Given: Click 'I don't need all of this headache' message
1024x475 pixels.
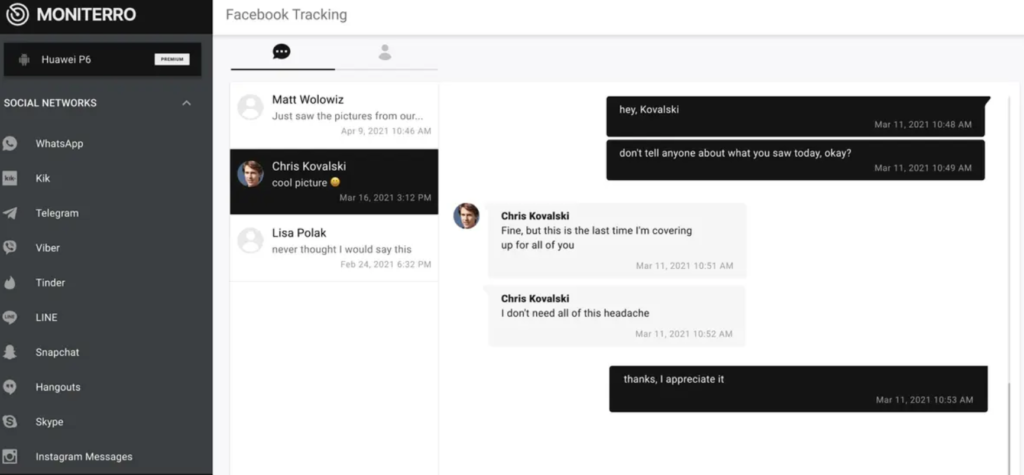Looking at the screenshot, I should pos(617,316).
